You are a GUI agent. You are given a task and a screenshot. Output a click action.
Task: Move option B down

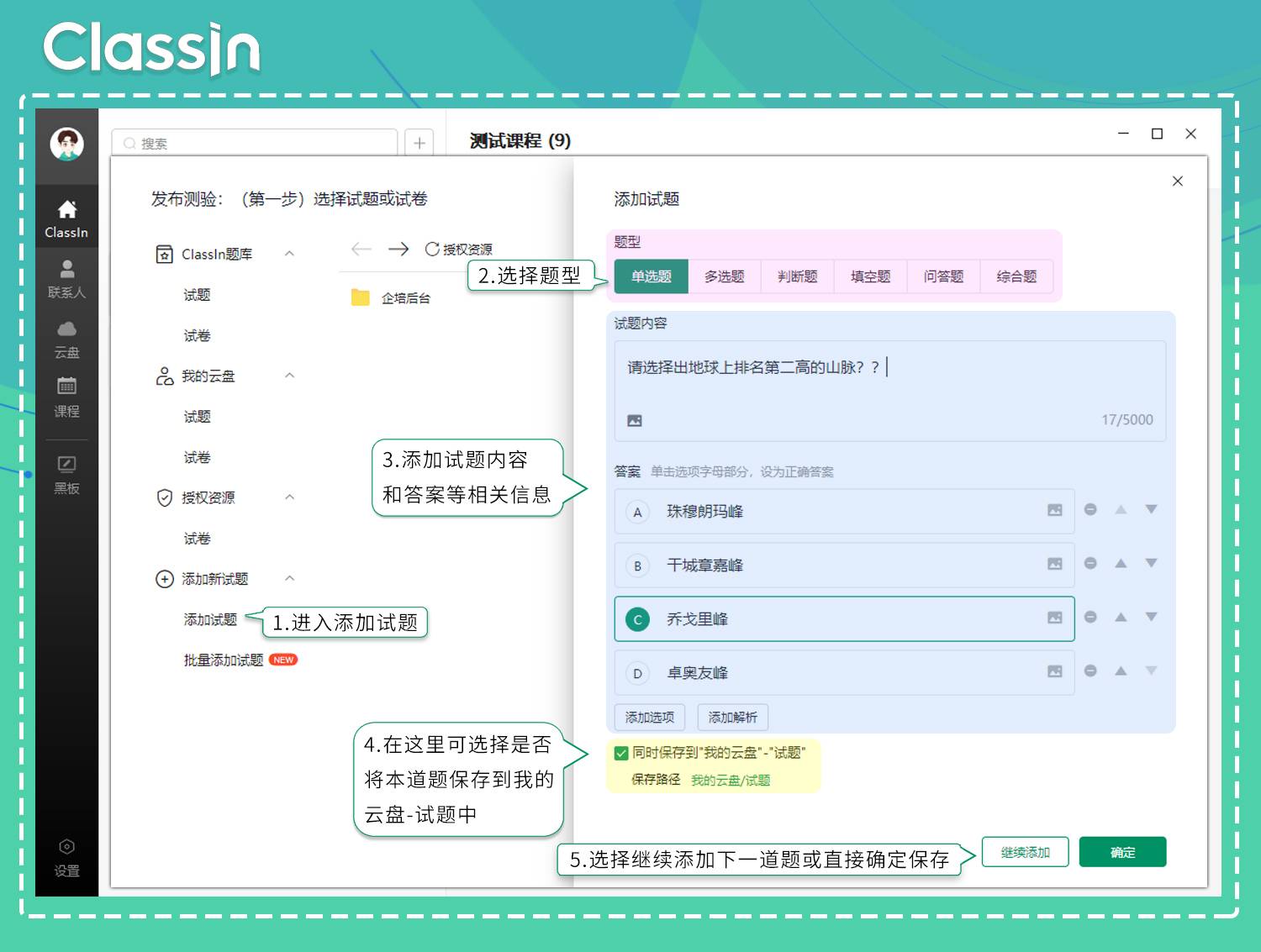1152,563
